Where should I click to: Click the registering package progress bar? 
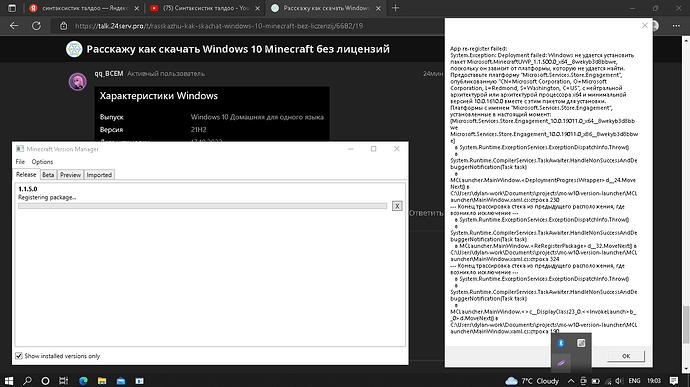202,206
